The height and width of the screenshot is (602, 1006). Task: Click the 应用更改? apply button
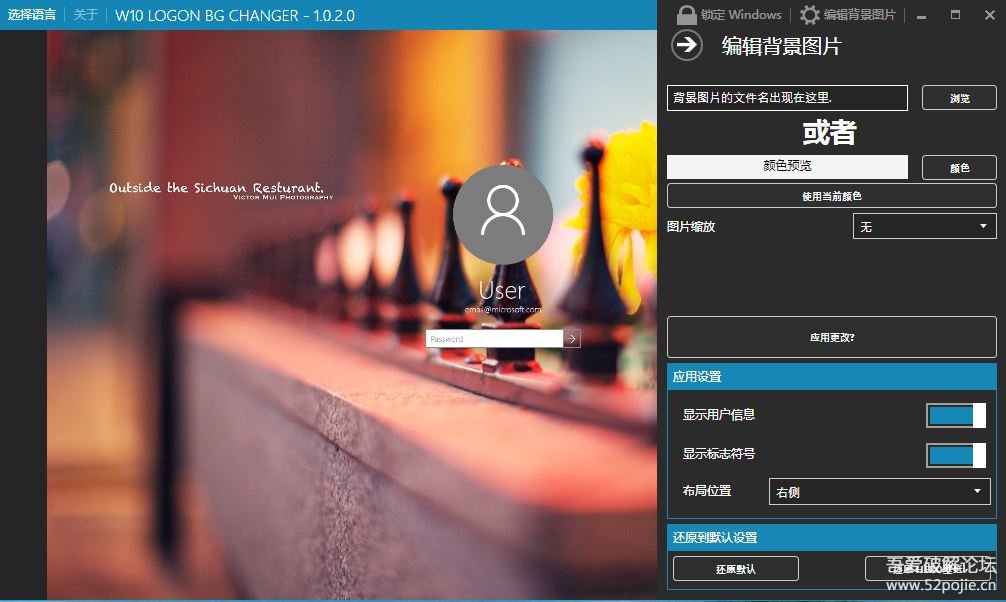(x=831, y=337)
